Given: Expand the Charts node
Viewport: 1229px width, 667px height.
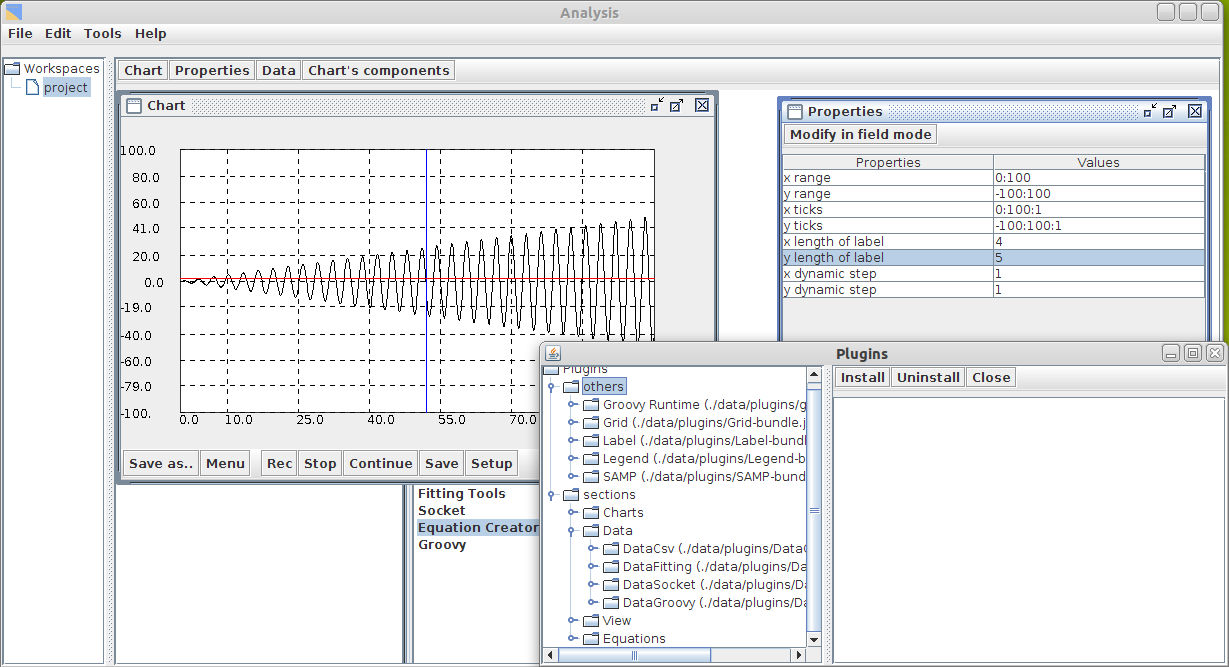Looking at the screenshot, I should tap(572, 513).
